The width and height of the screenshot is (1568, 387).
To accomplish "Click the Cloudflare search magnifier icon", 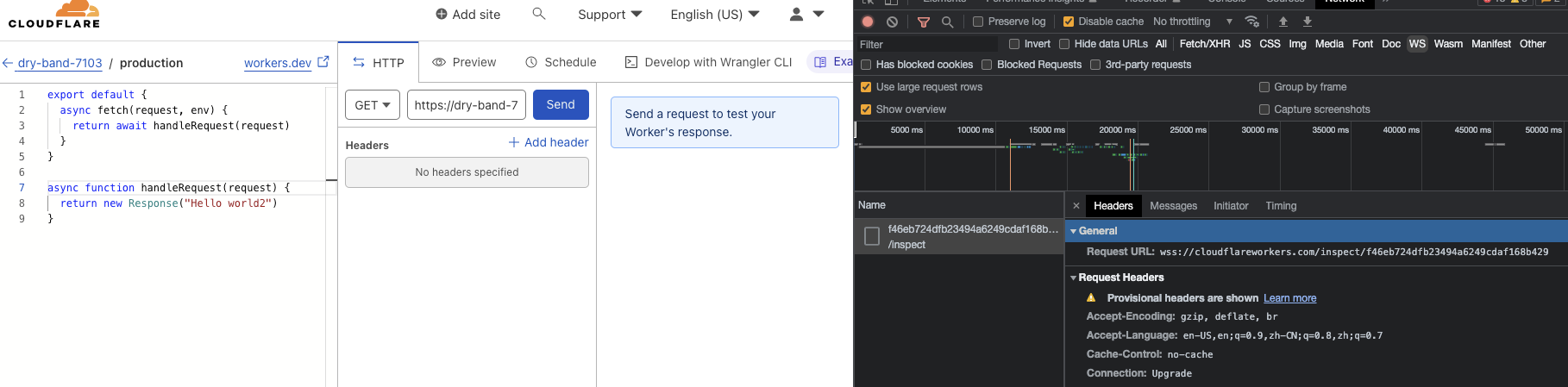I will pyautogui.click(x=539, y=14).
